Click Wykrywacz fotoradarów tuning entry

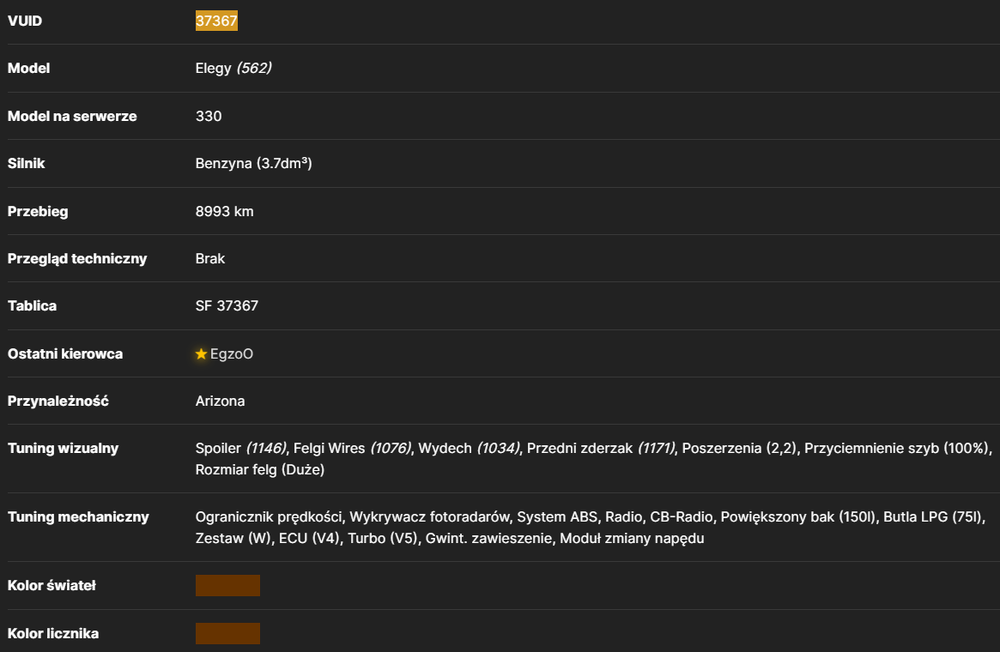(x=430, y=517)
